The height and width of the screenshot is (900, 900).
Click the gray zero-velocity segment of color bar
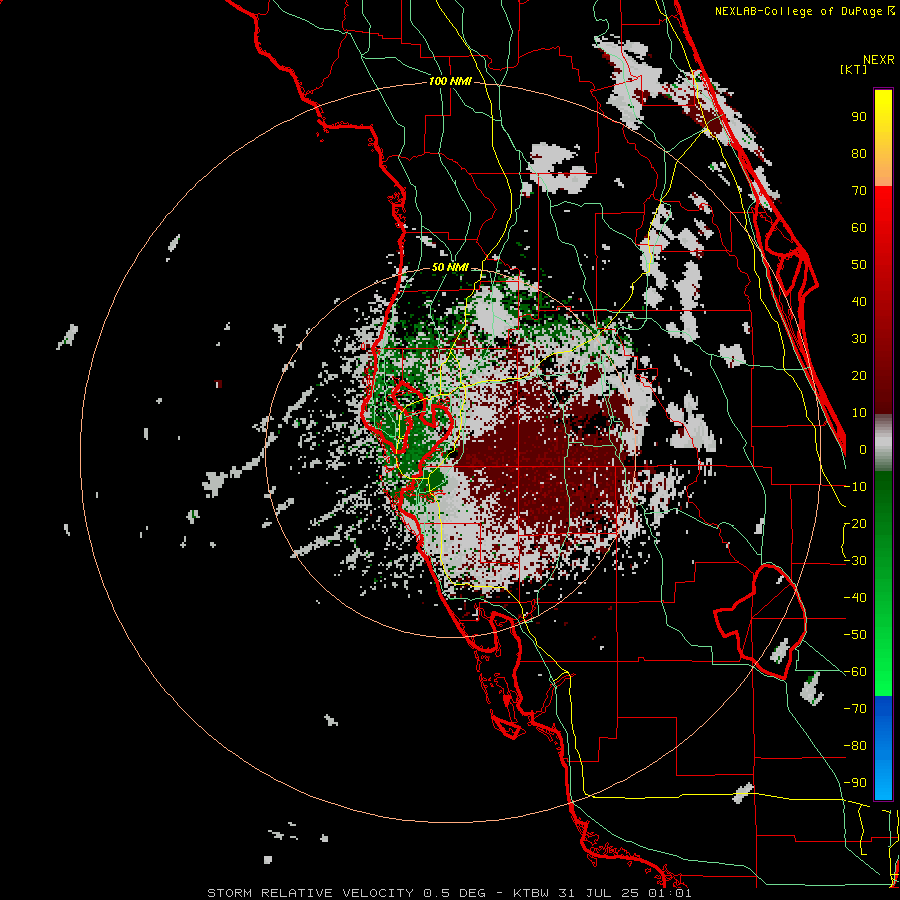click(883, 443)
